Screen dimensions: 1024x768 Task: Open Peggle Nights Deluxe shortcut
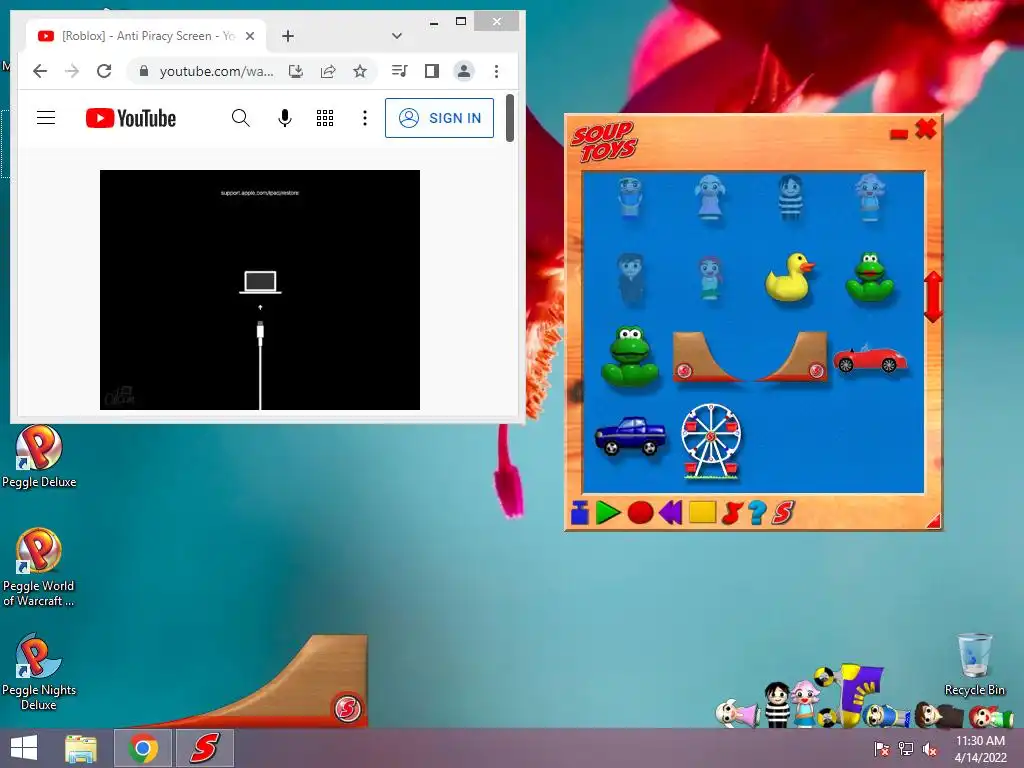point(39,671)
